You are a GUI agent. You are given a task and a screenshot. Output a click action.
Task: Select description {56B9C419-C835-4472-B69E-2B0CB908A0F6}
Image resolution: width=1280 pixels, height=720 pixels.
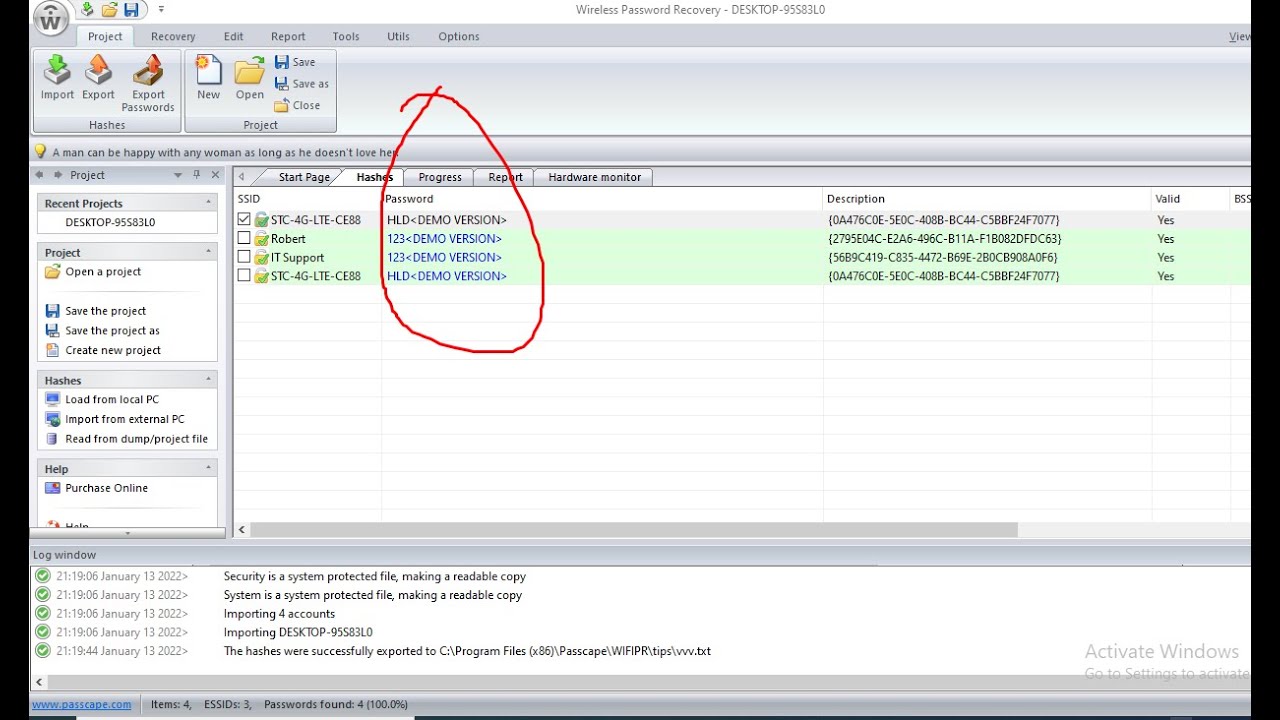click(x=942, y=258)
